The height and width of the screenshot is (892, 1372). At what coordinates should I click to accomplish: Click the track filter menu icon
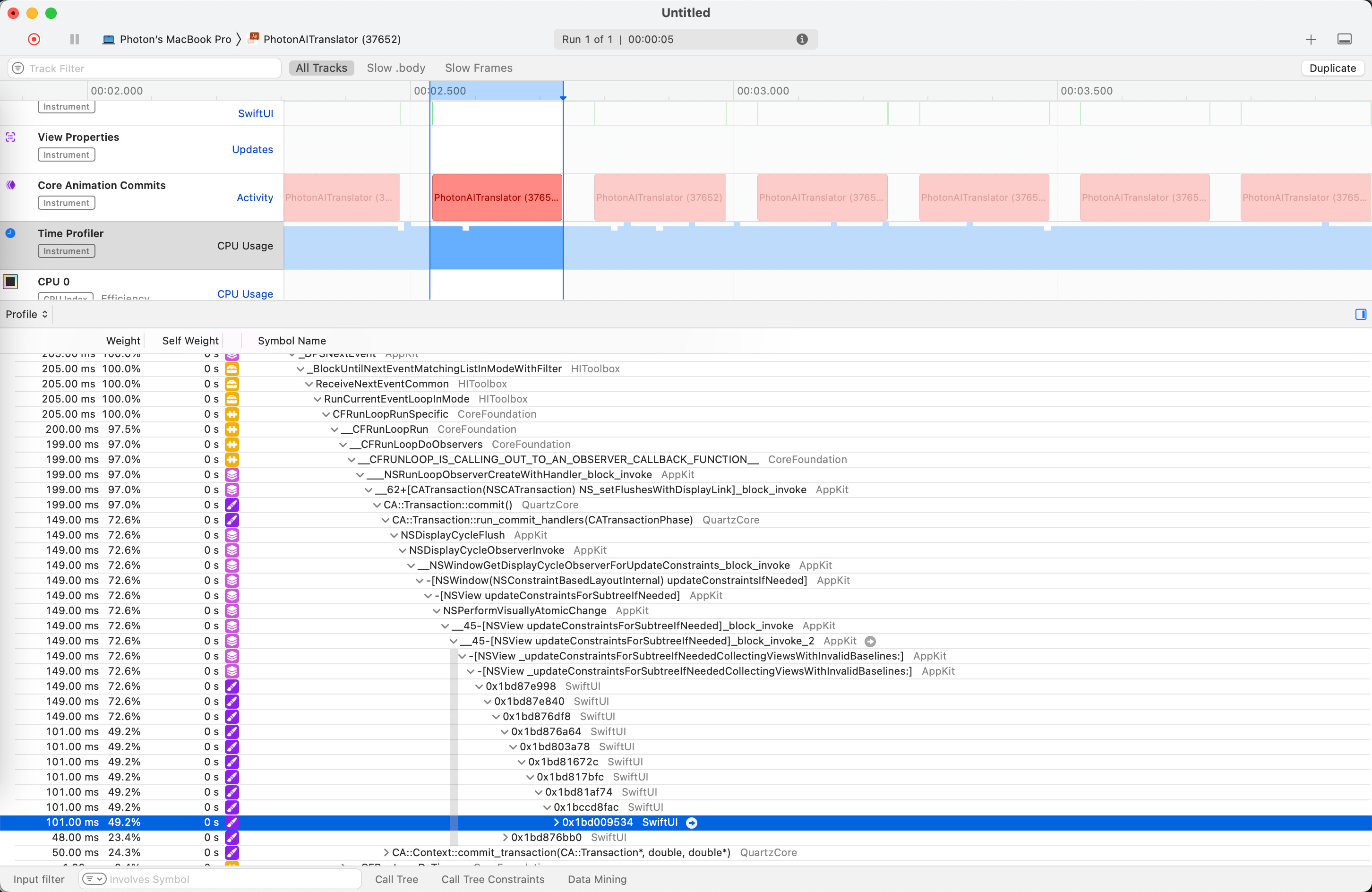click(18, 68)
